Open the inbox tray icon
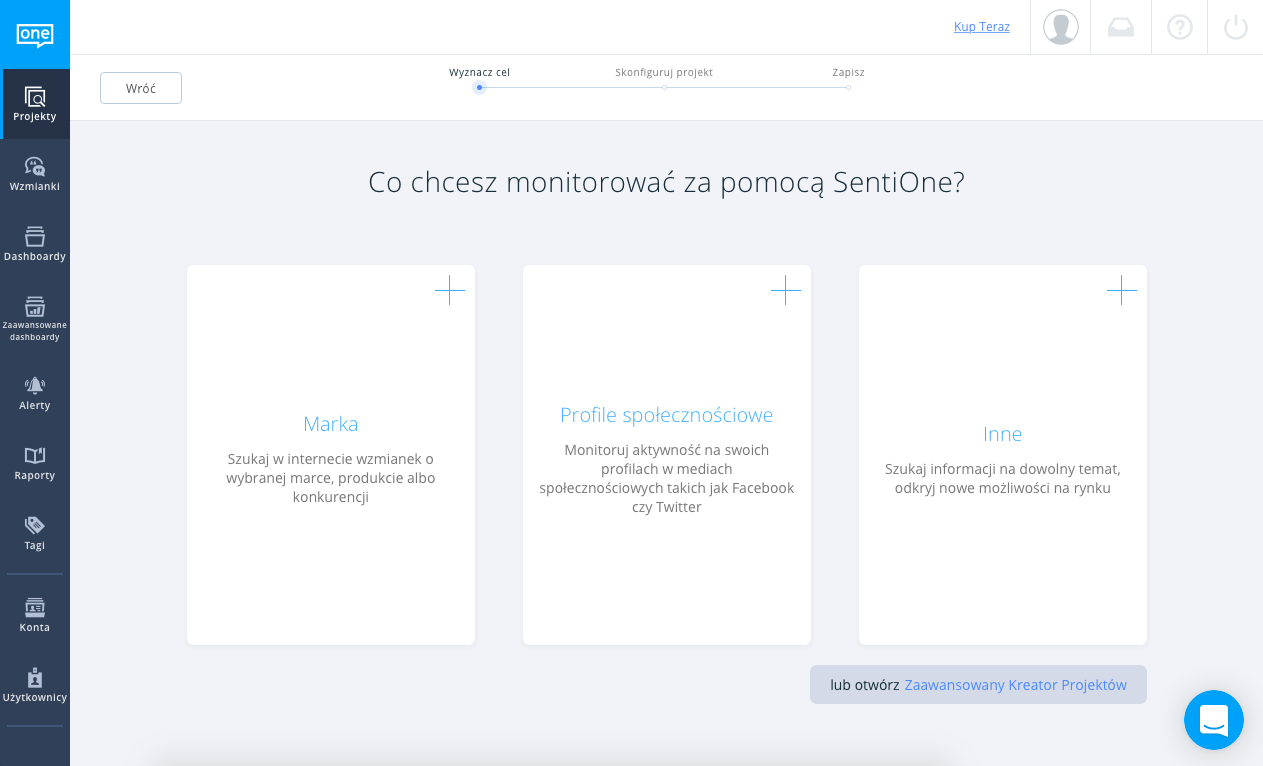Viewport: 1263px width, 766px height. 1121,27
